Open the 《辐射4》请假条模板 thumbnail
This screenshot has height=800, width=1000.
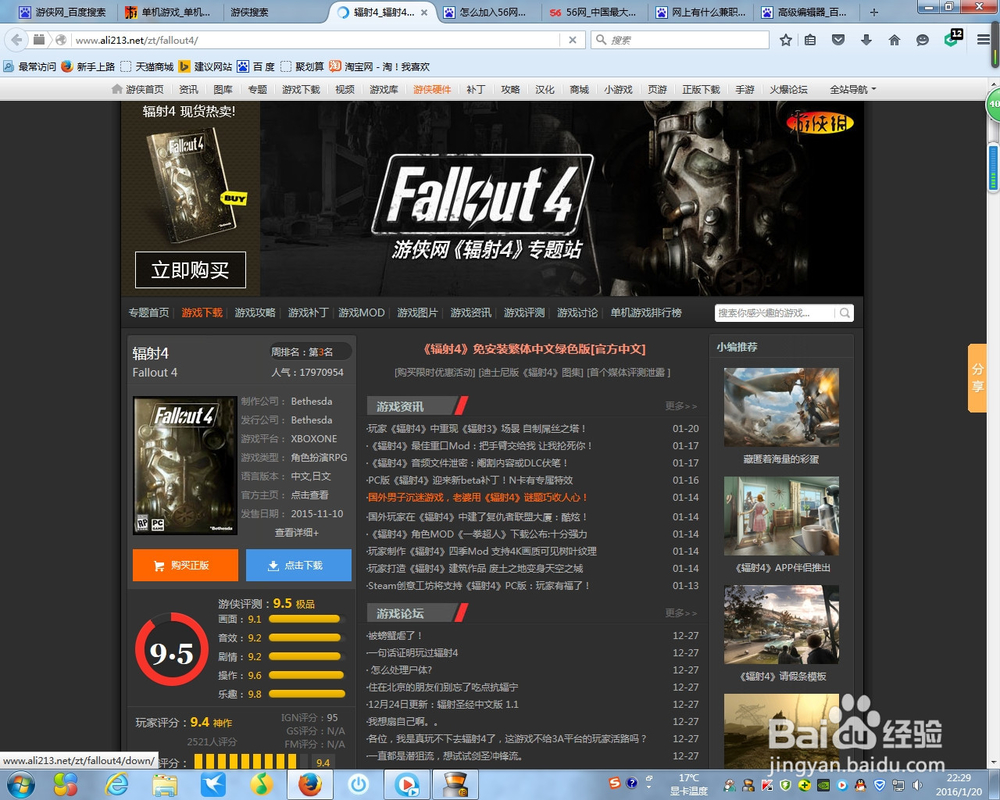[x=781, y=624]
